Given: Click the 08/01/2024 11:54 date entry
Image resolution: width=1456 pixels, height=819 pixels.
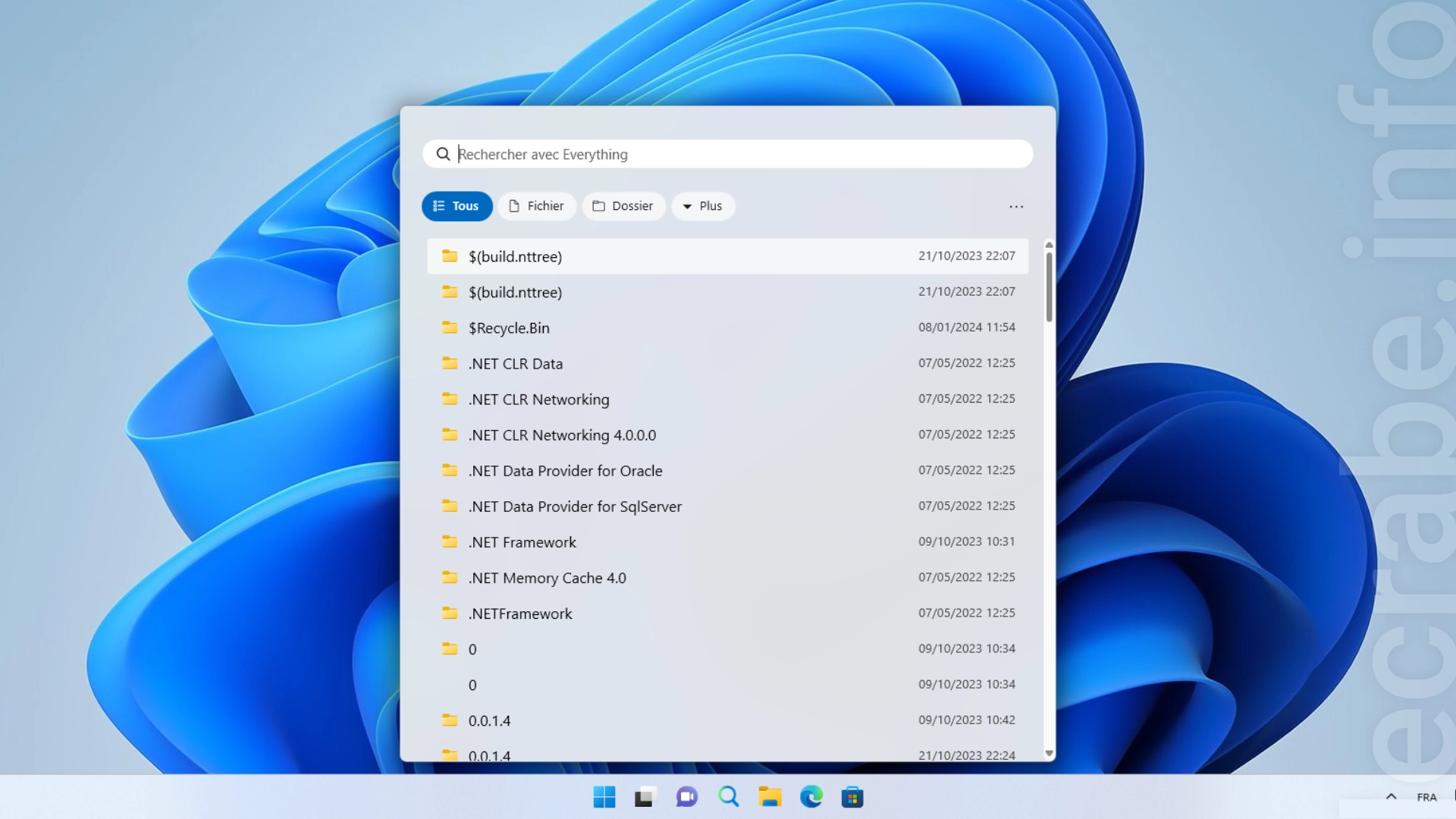Looking at the screenshot, I should 966,327.
